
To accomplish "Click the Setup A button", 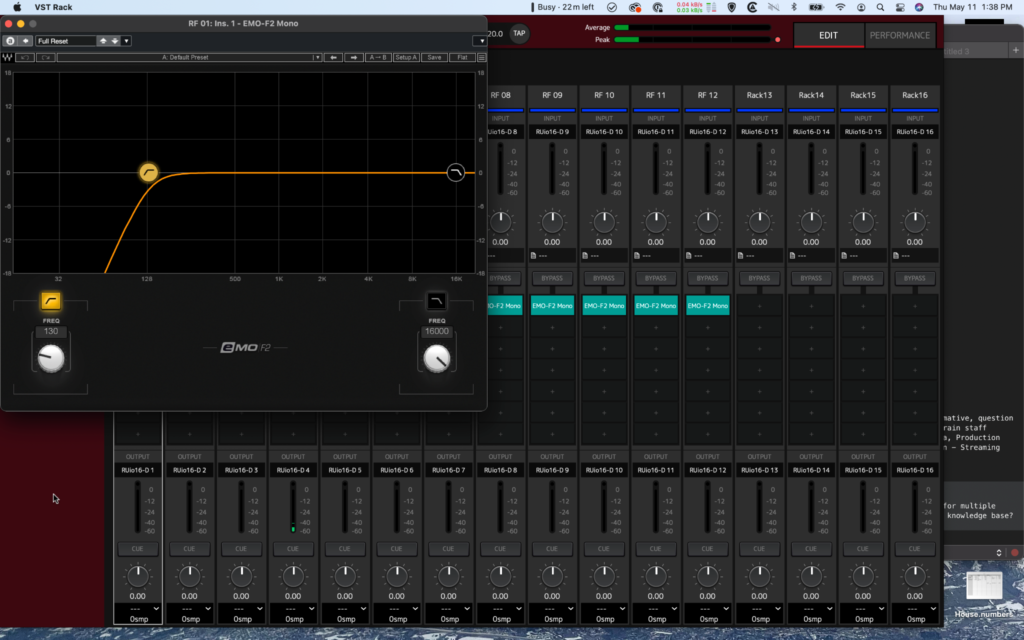I will [406, 57].
